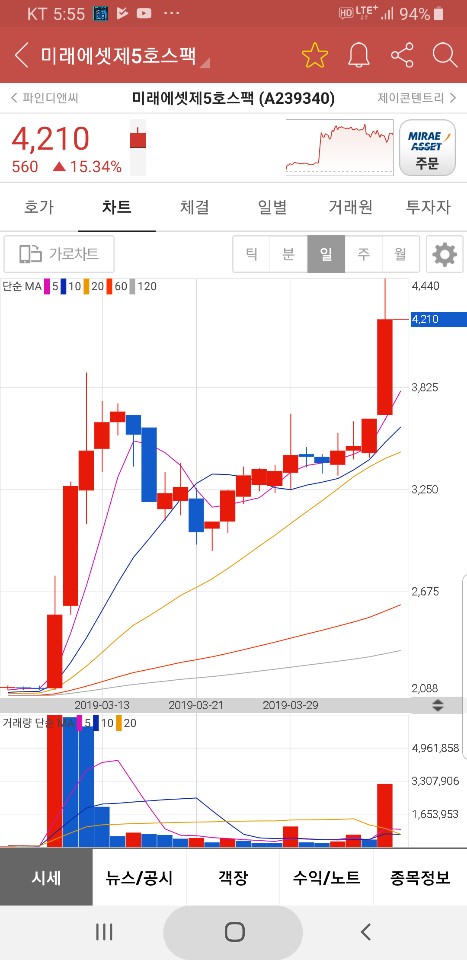
Task: Open the 투자자 tab
Action: click(x=428, y=208)
